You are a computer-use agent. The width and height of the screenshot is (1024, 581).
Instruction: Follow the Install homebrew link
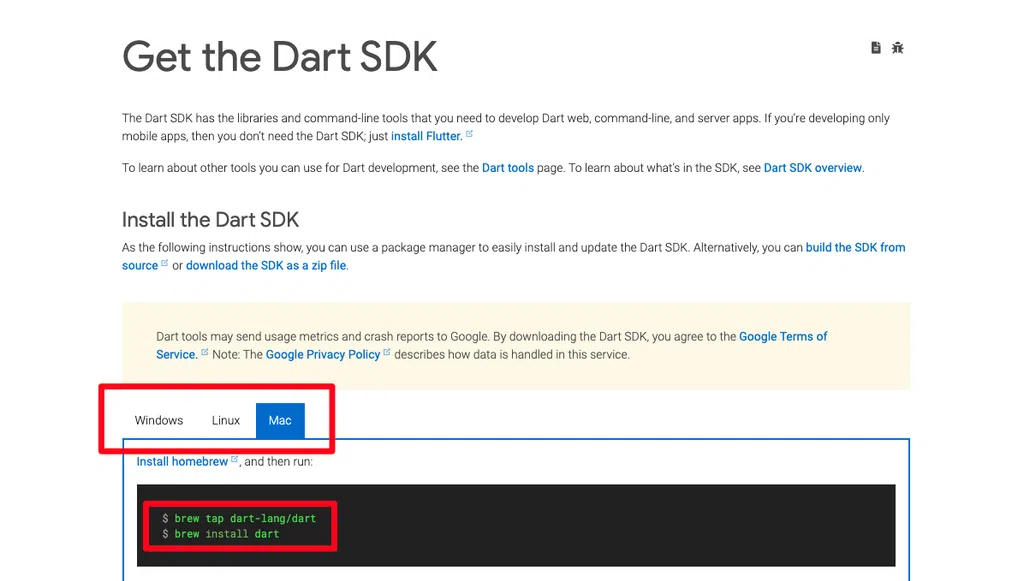coord(182,462)
